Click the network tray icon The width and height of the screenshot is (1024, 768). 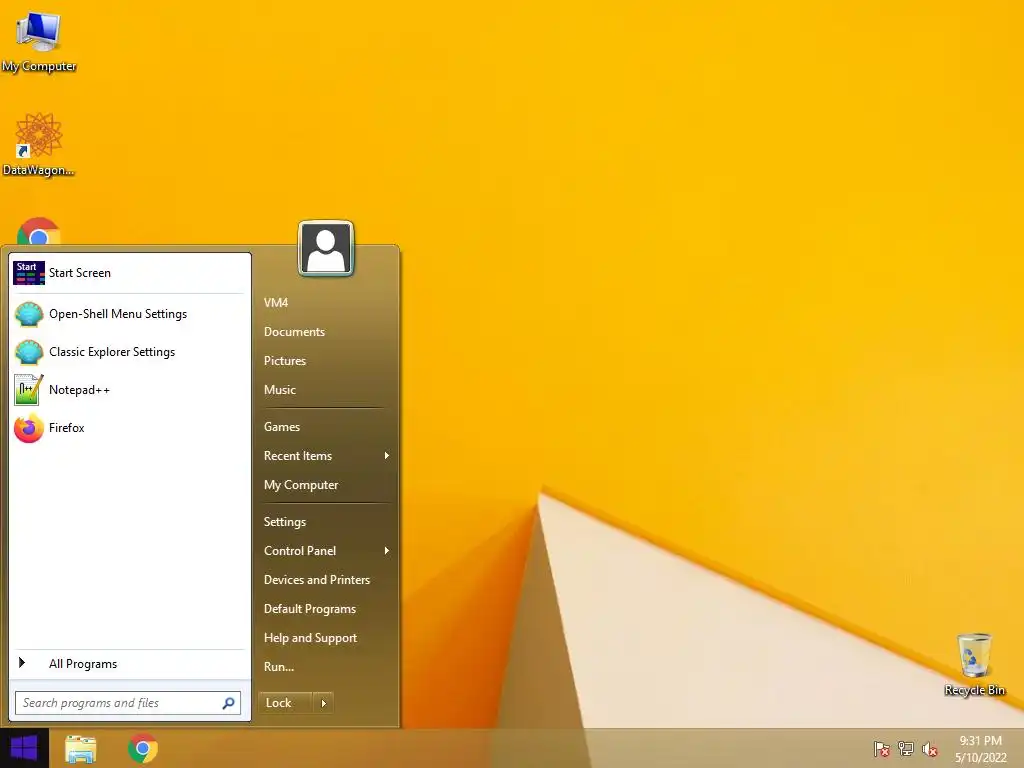pos(906,749)
